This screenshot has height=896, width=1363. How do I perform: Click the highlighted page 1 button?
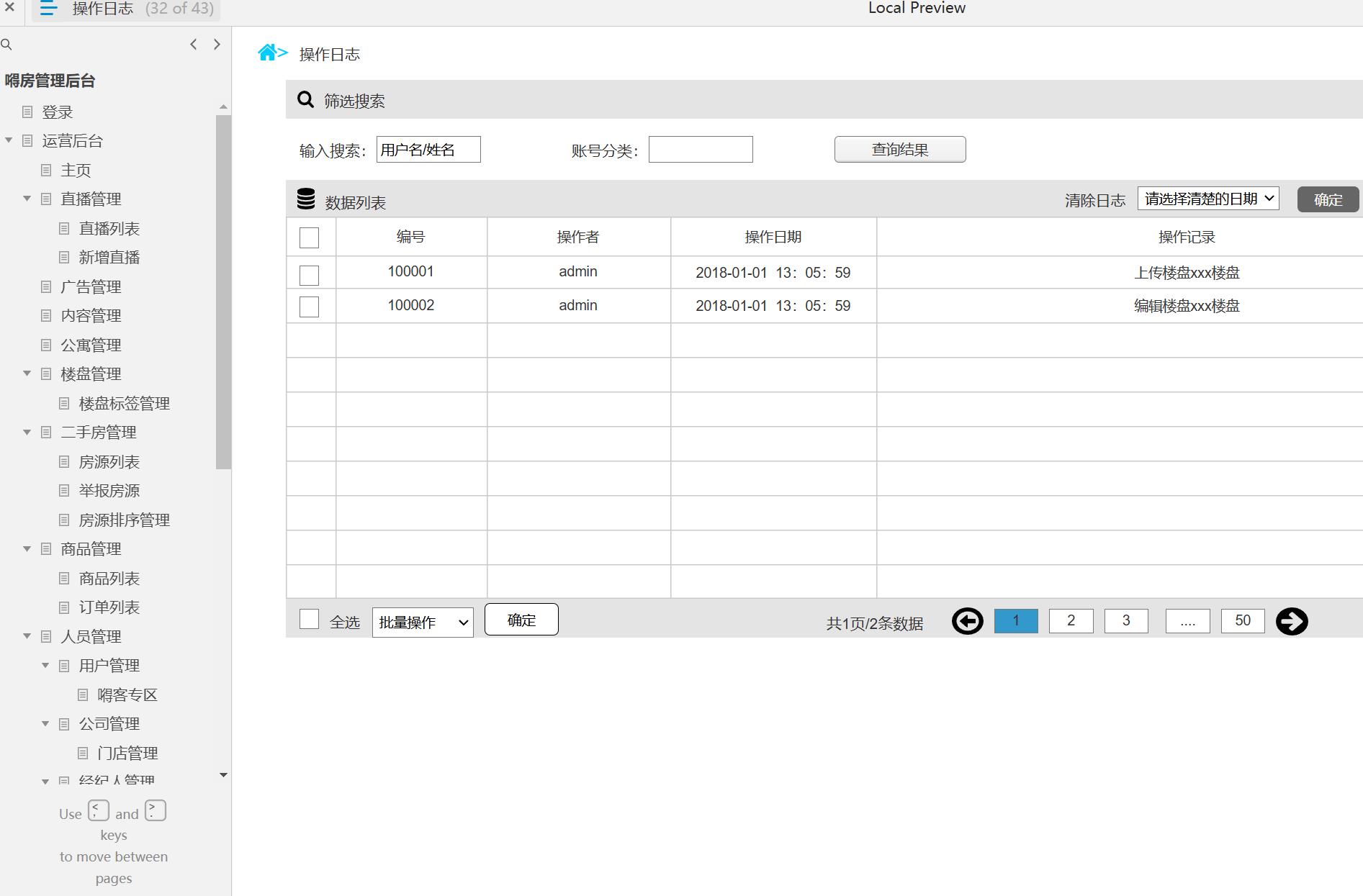1016,620
